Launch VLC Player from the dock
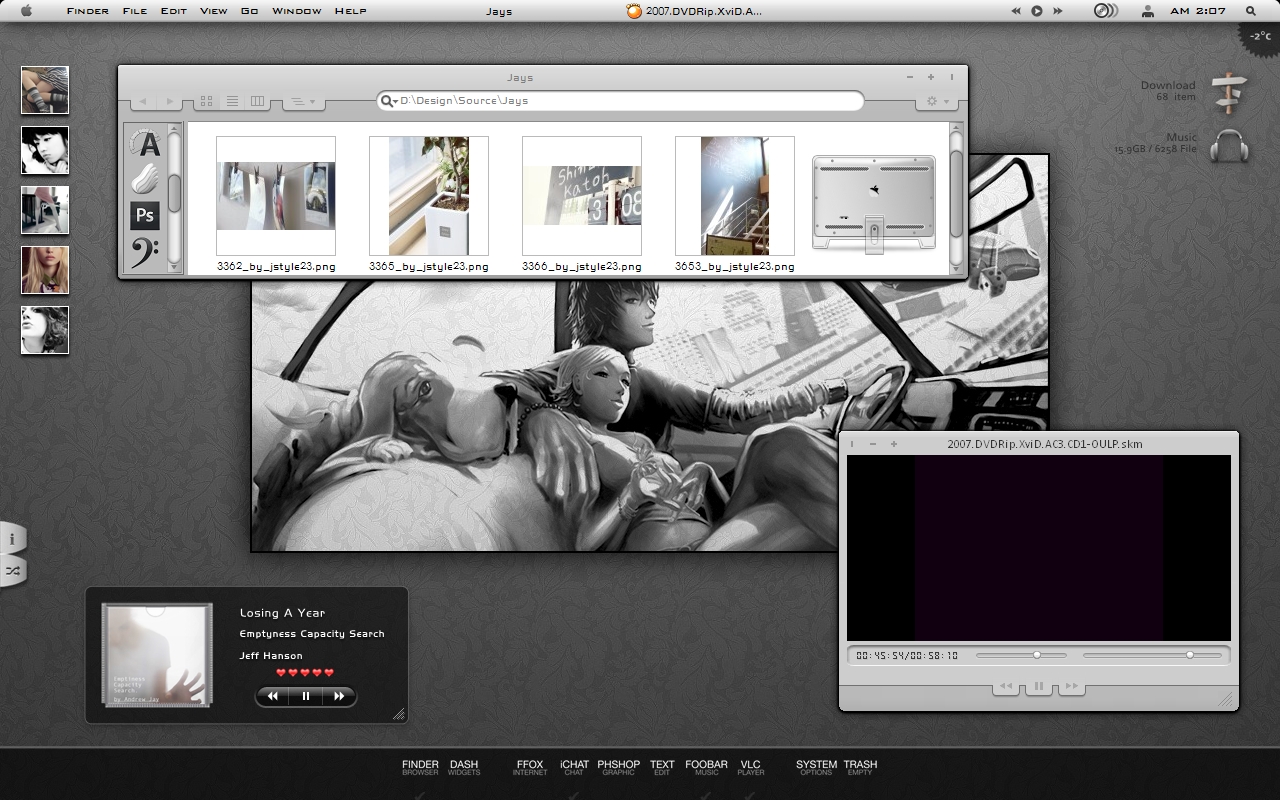This screenshot has width=1280, height=800. [x=750, y=767]
